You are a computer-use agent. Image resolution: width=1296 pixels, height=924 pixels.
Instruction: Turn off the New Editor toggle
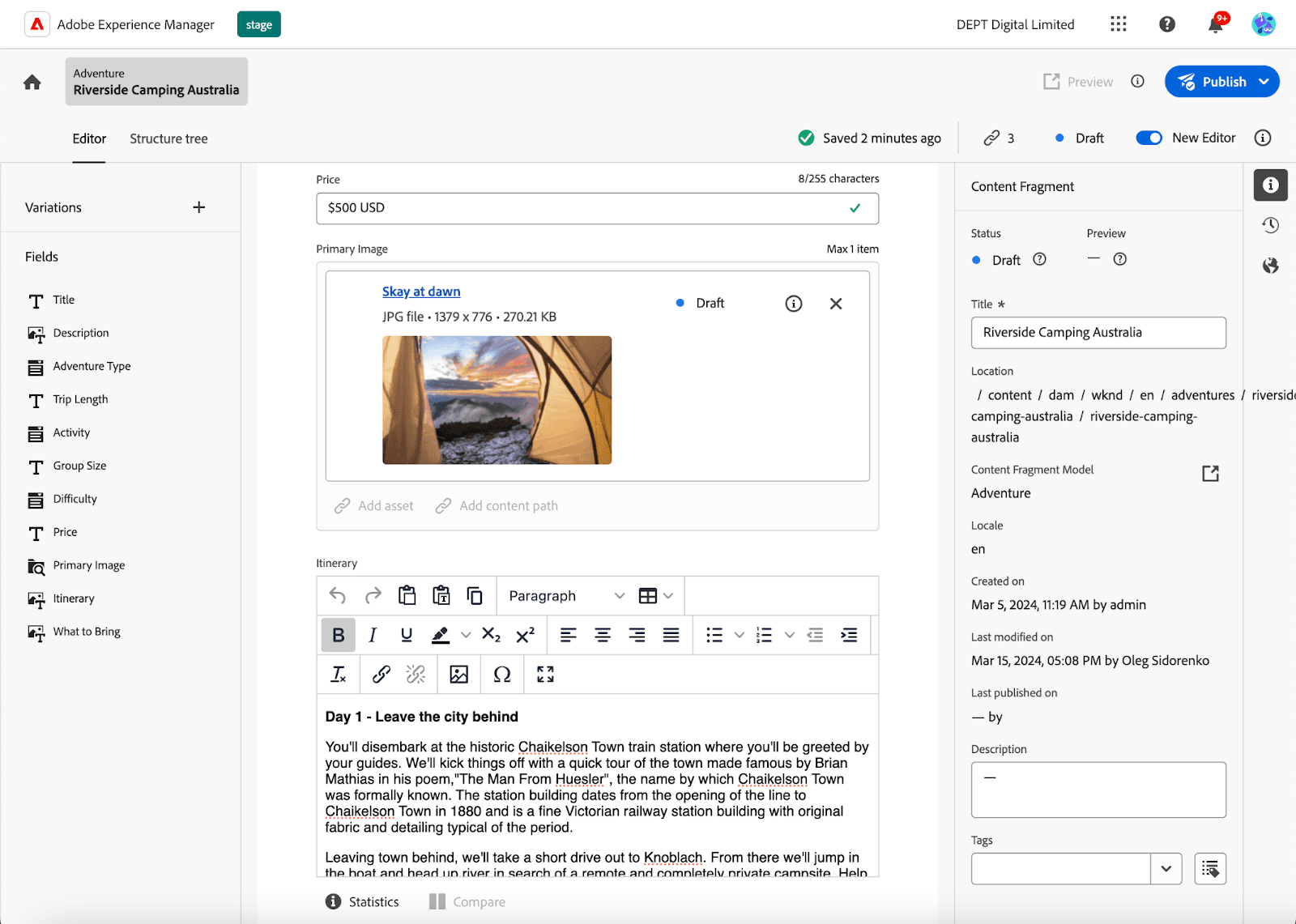coord(1149,138)
